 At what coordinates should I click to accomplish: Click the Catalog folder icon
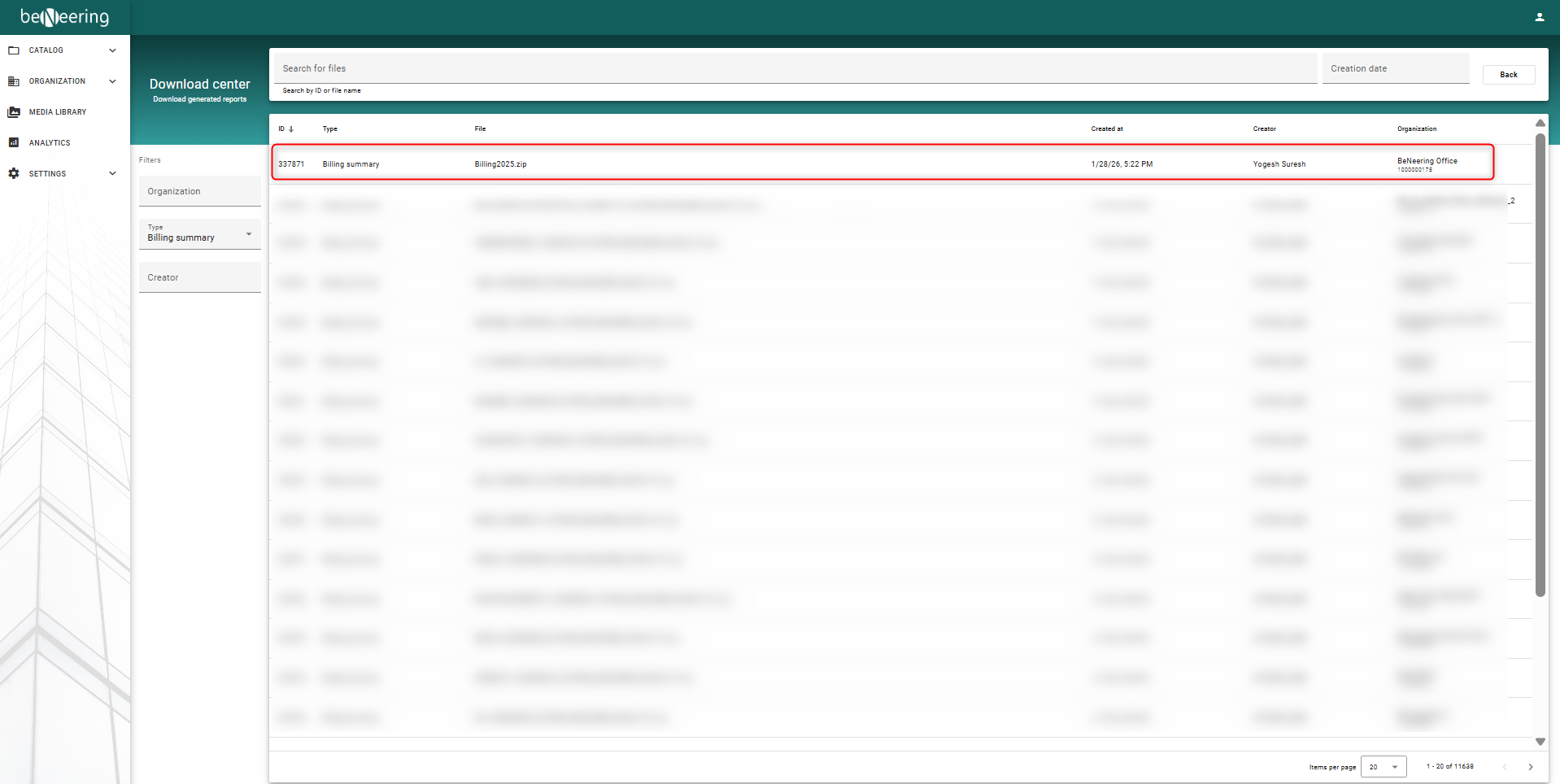click(x=14, y=50)
